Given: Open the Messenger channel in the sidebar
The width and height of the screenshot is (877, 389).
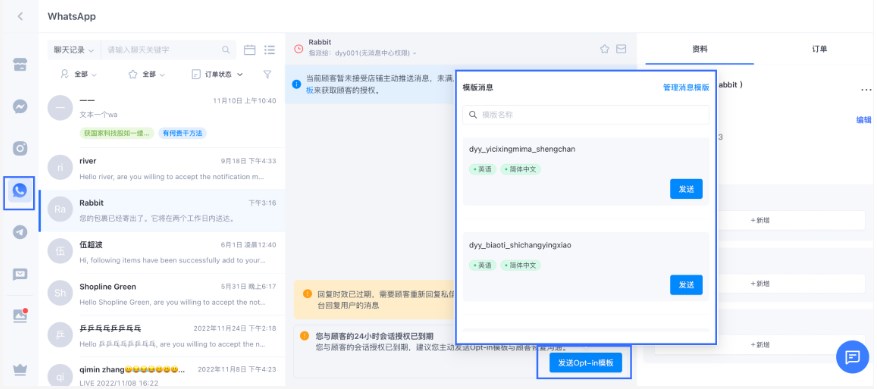Looking at the screenshot, I should click(20, 106).
